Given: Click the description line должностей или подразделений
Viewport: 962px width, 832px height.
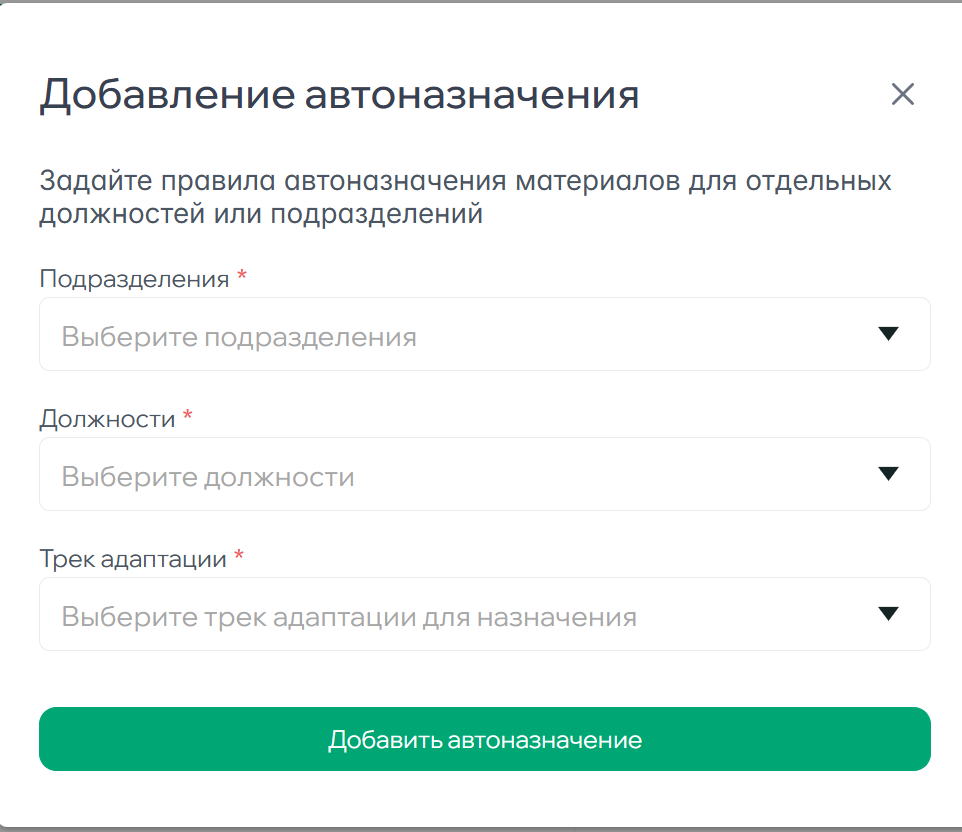Looking at the screenshot, I should click(x=261, y=214).
